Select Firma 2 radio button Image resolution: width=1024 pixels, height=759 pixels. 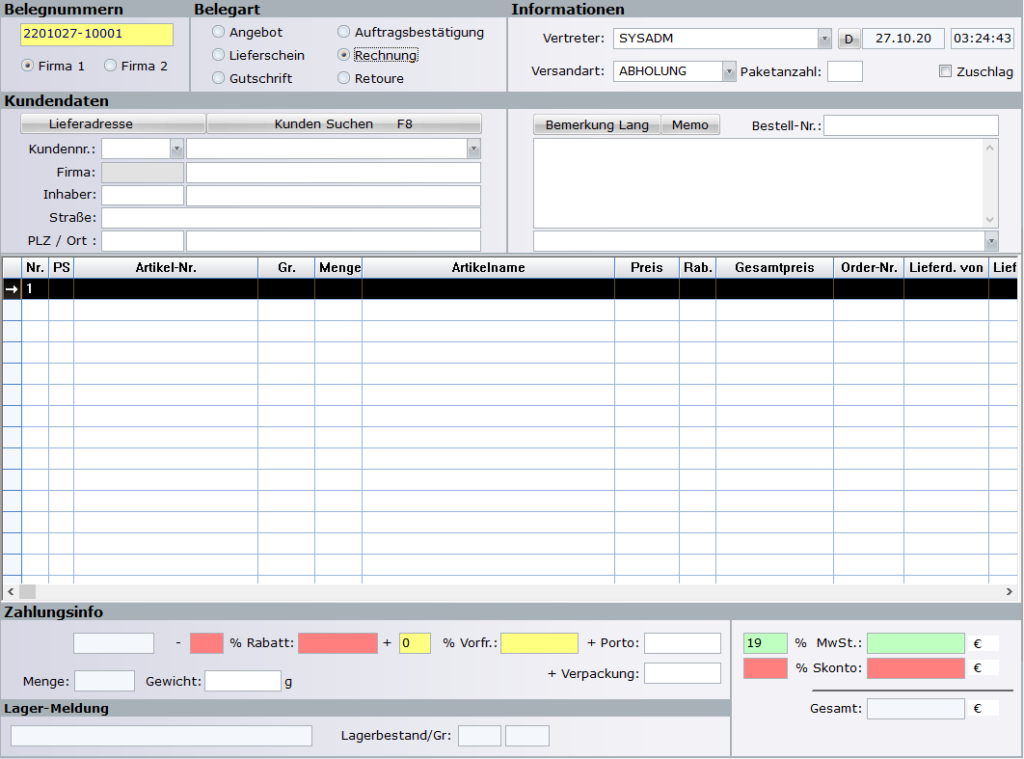111,66
